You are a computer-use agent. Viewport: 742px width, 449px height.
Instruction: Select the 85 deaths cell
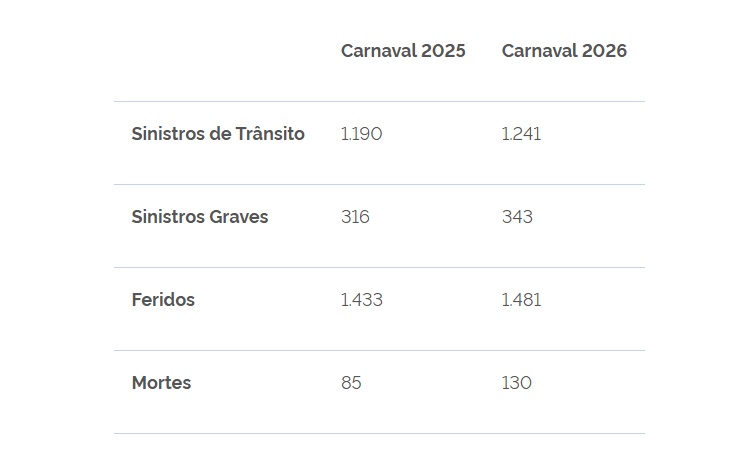pyautogui.click(x=351, y=383)
